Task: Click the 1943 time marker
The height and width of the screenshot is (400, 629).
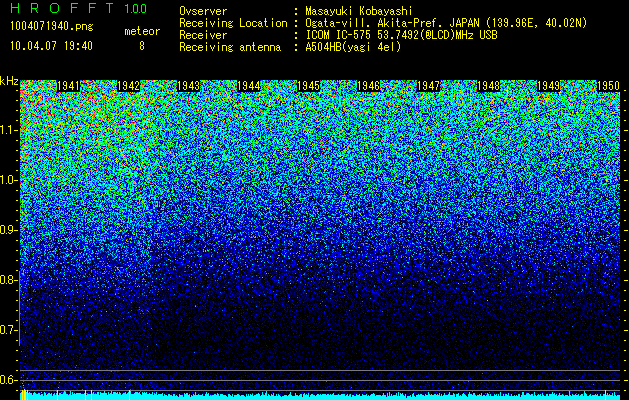Action: pos(189,86)
